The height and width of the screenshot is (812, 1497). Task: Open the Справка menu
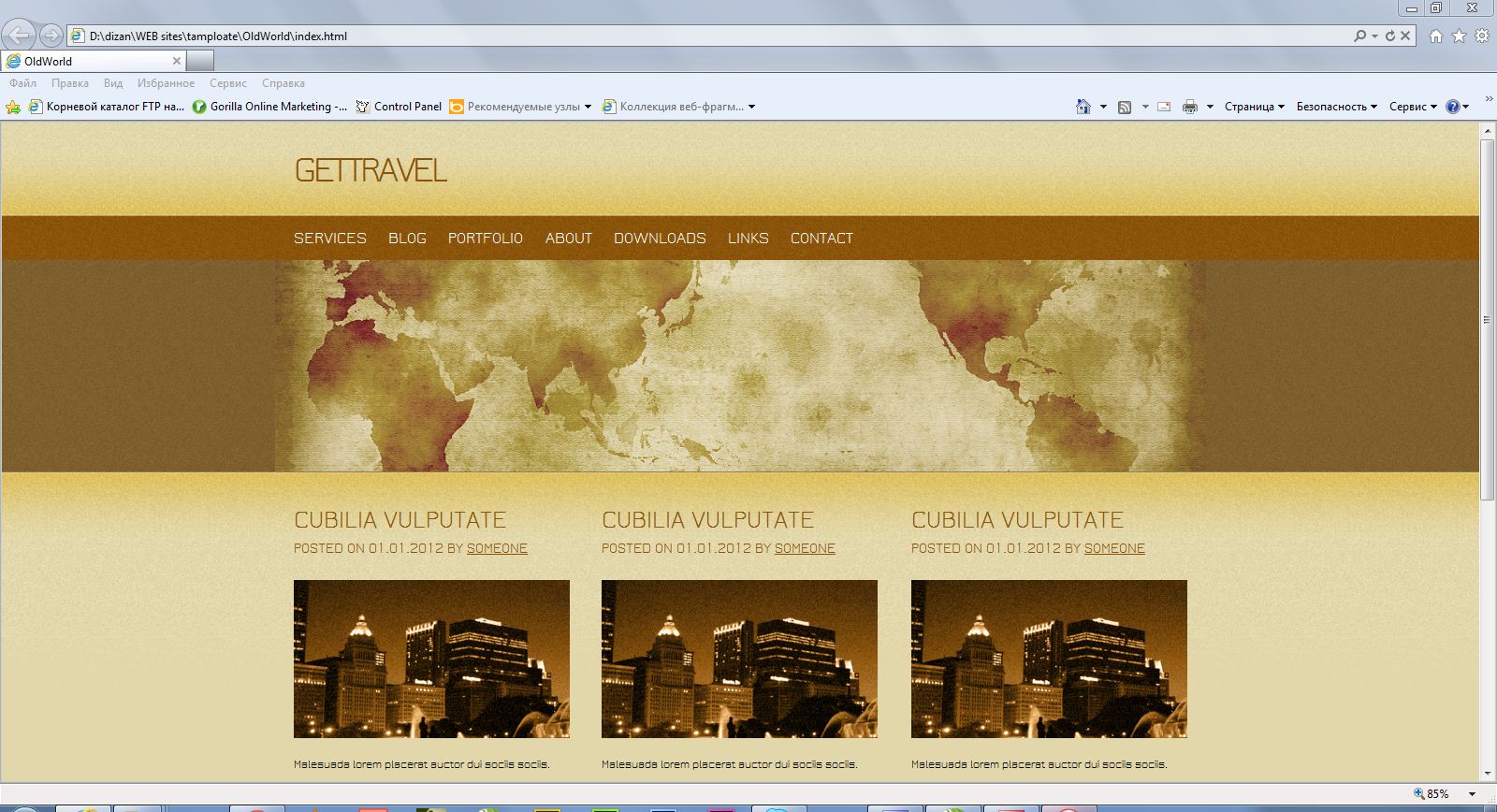[283, 83]
